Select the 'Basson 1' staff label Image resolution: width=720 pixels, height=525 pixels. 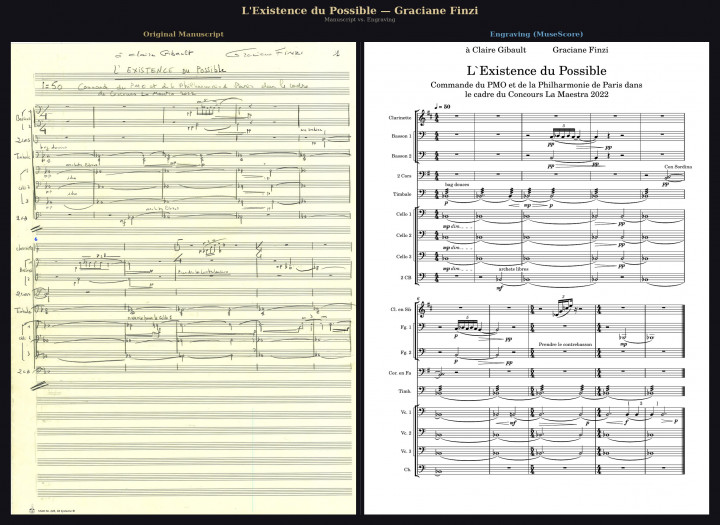click(401, 136)
